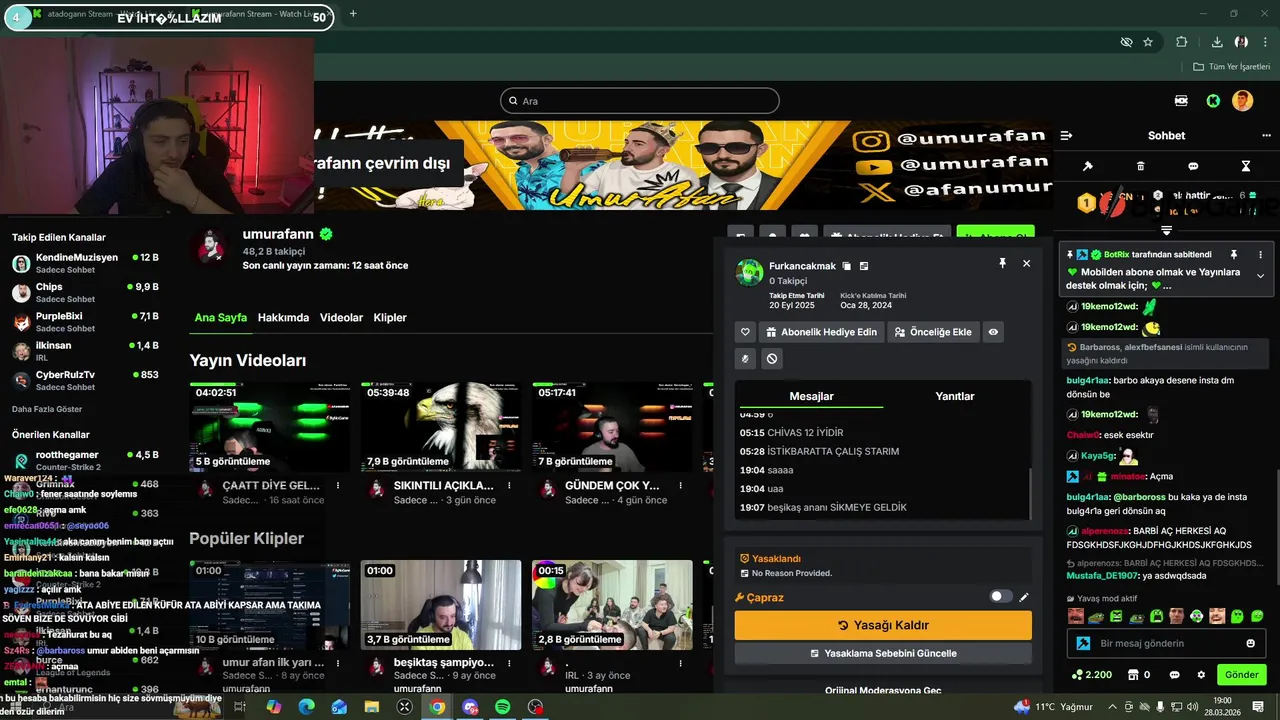This screenshot has height=720, width=1280.
Task: Open chat settings gear icon
Action: coord(1201,675)
